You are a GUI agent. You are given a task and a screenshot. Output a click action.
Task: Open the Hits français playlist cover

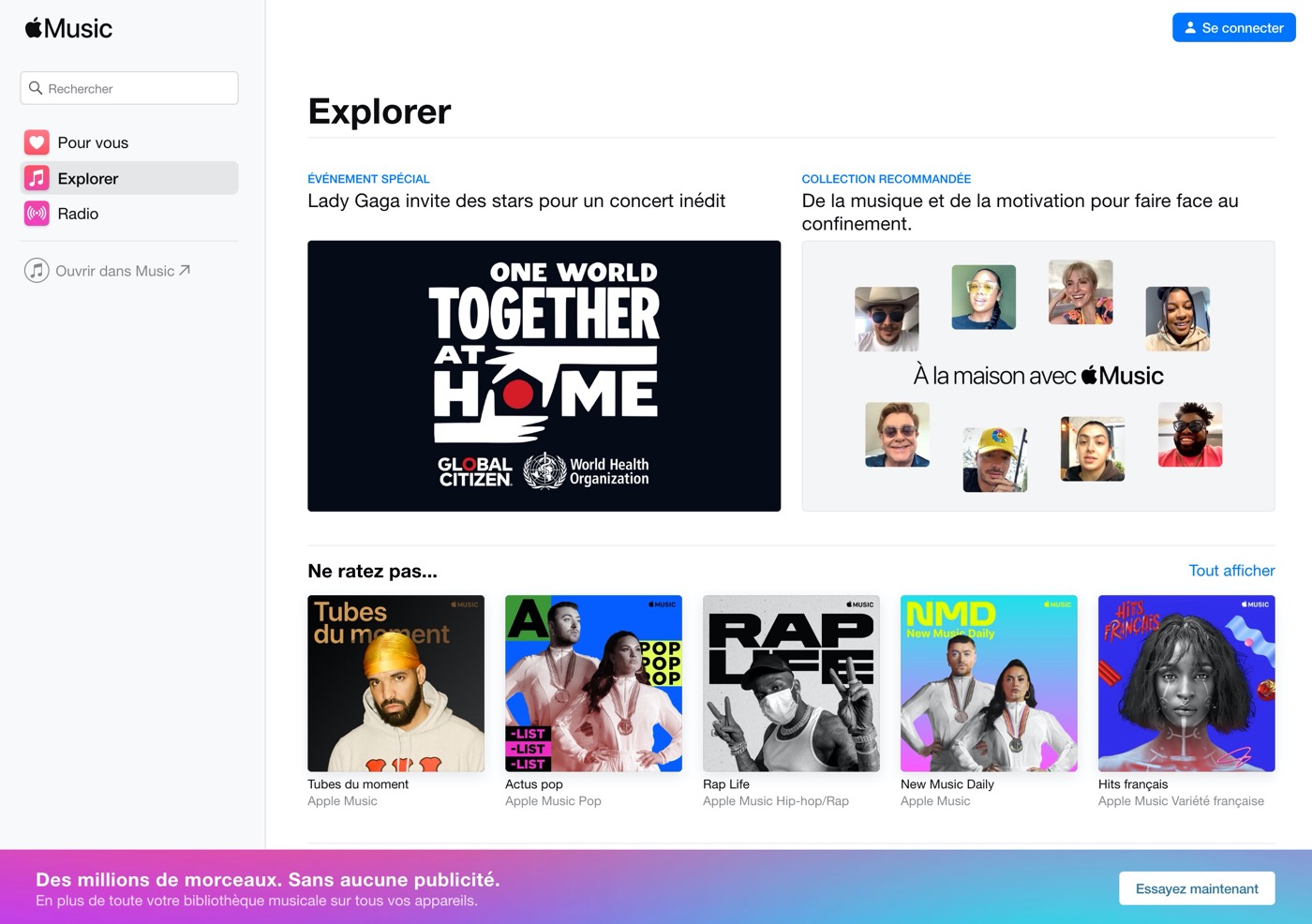(x=1186, y=683)
